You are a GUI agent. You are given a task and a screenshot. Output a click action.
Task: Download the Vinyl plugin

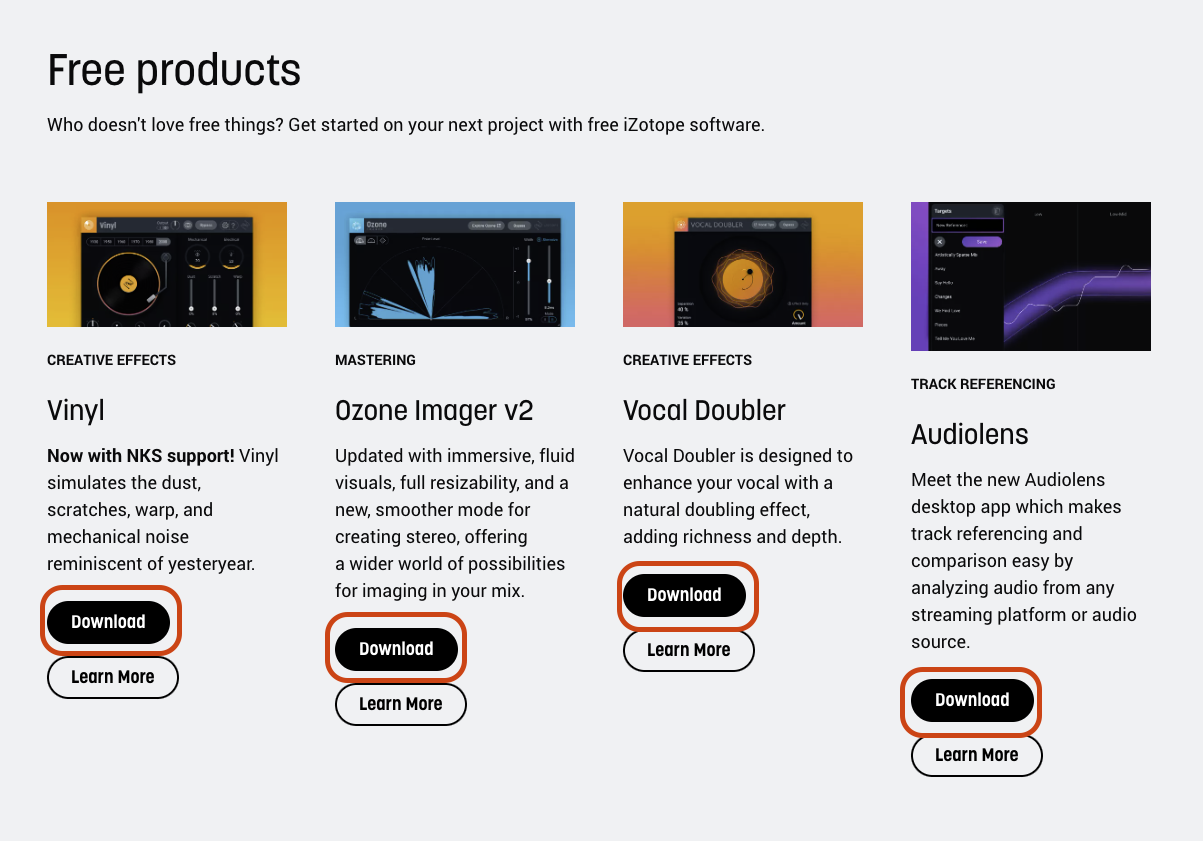pyautogui.click(x=108, y=622)
